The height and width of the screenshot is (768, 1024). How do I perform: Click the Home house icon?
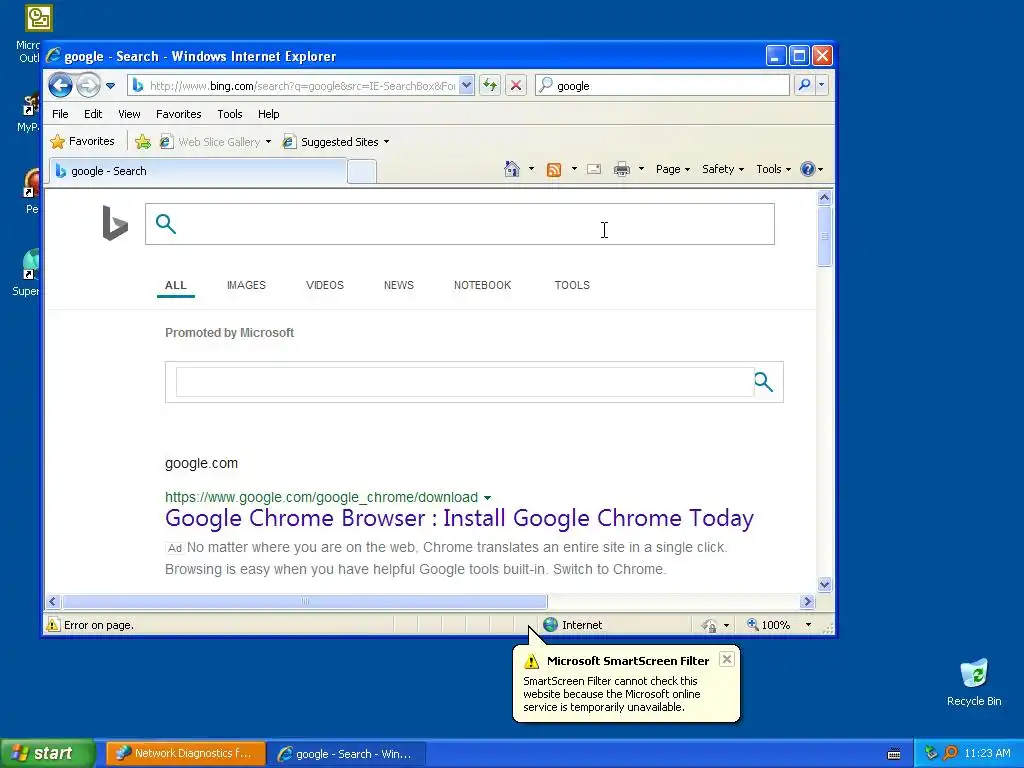click(512, 169)
